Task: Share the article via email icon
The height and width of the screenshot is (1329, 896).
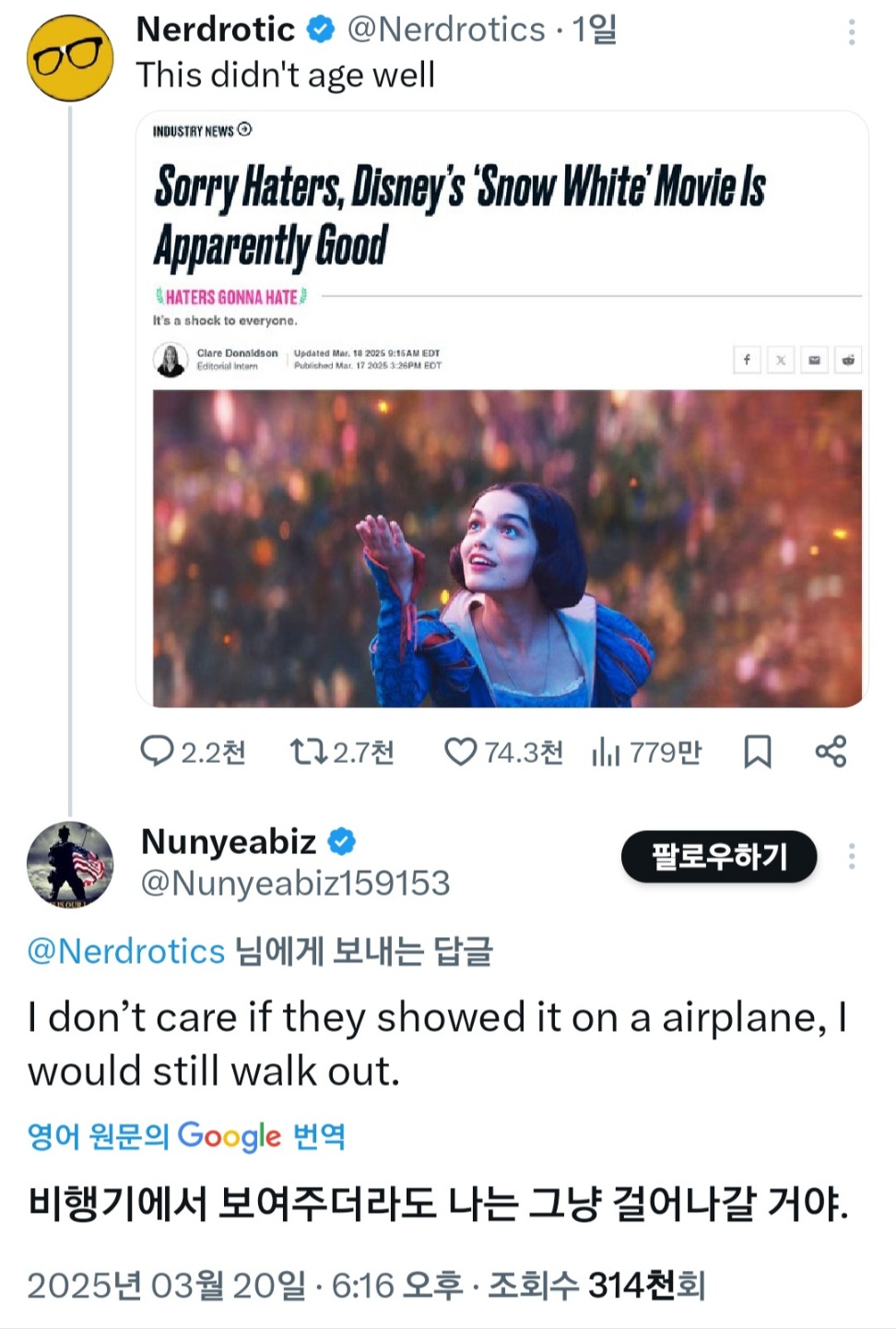Action: tap(815, 360)
